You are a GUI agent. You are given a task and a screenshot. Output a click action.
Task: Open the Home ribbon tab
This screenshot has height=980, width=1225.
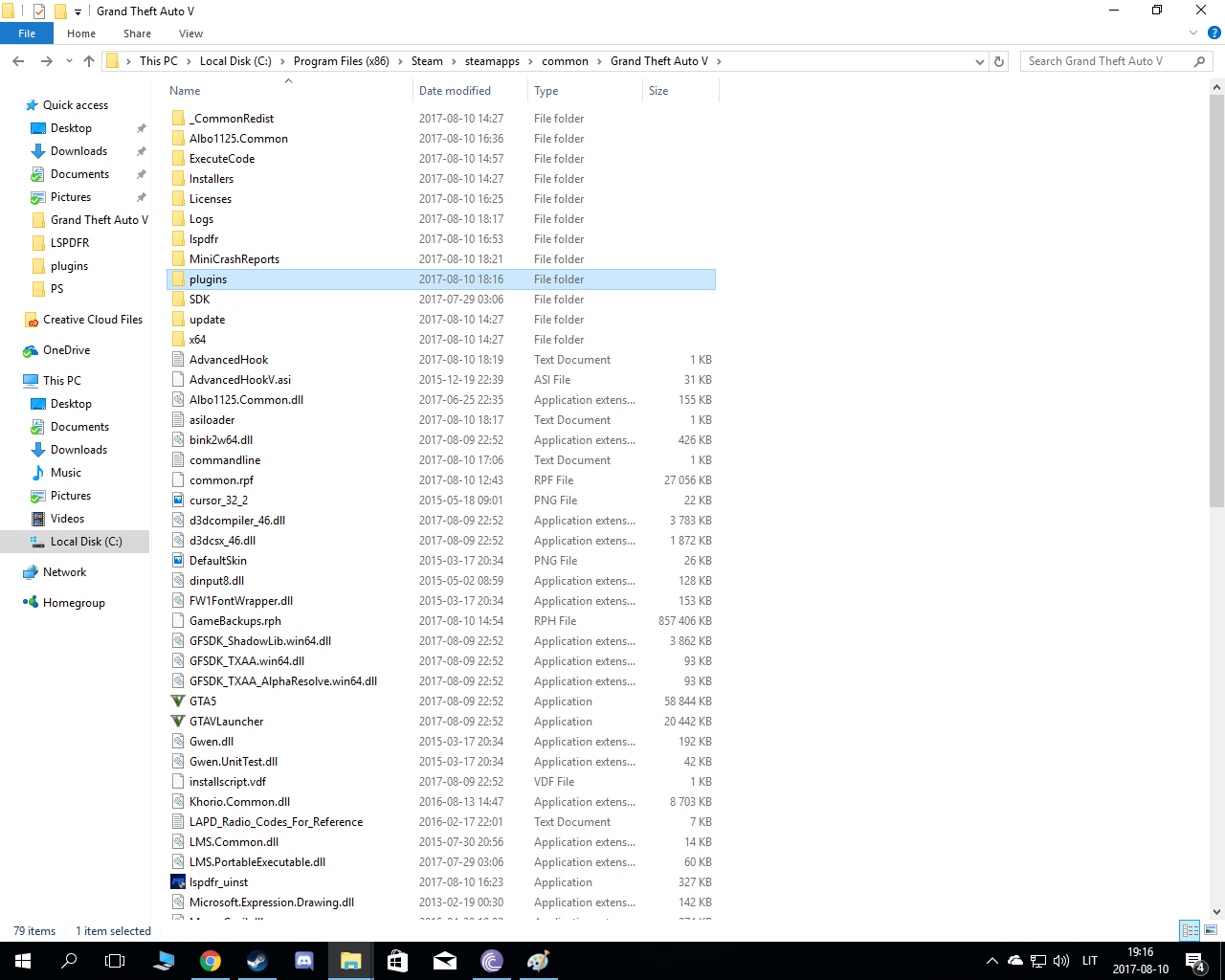coord(81,33)
